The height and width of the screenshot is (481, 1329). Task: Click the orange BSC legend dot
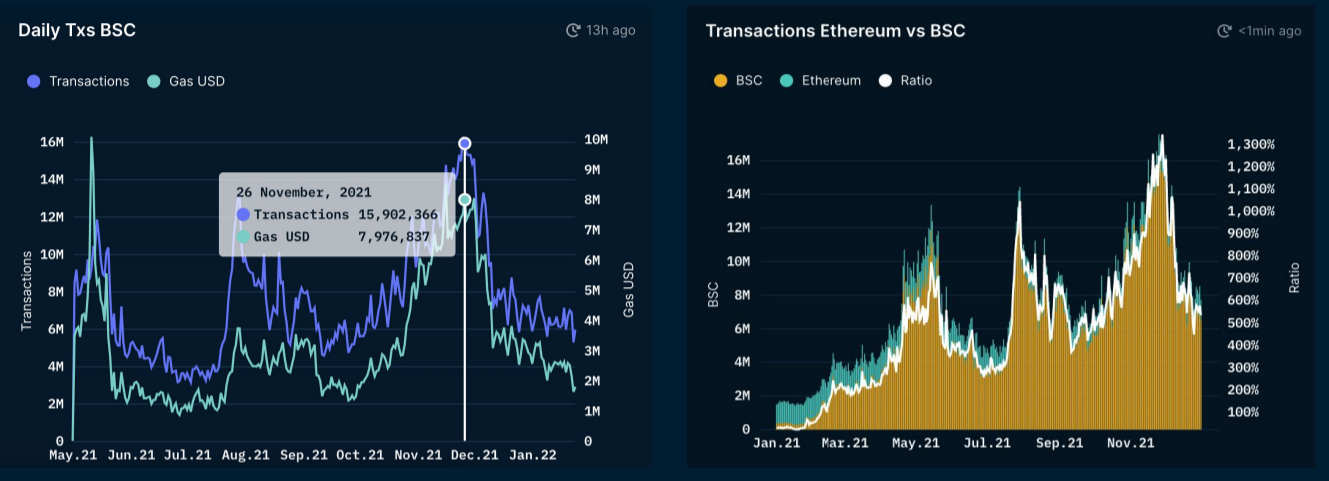click(721, 80)
